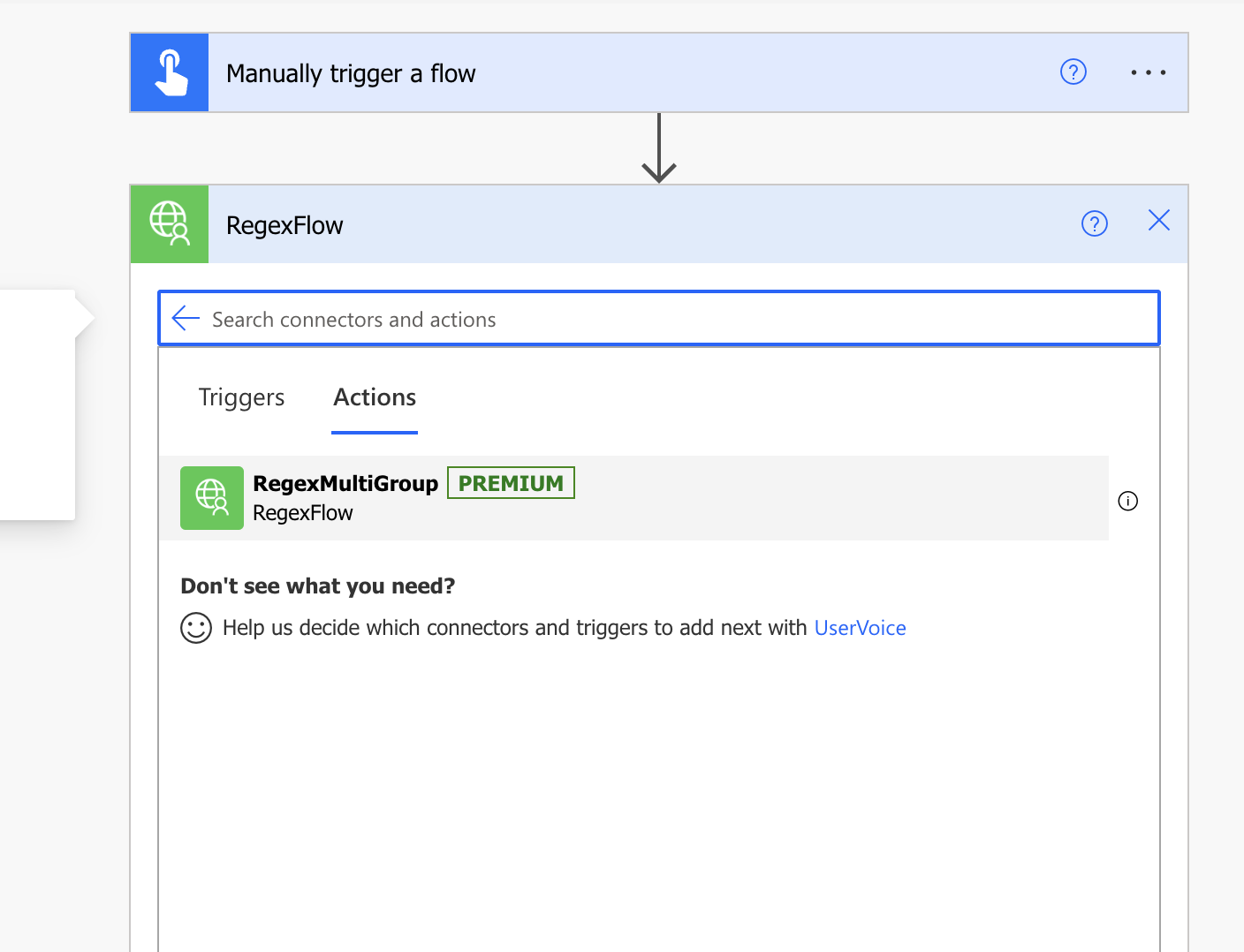Image resolution: width=1244 pixels, height=952 pixels.
Task: Click the manual trigger hand icon
Action: (x=170, y=72)
